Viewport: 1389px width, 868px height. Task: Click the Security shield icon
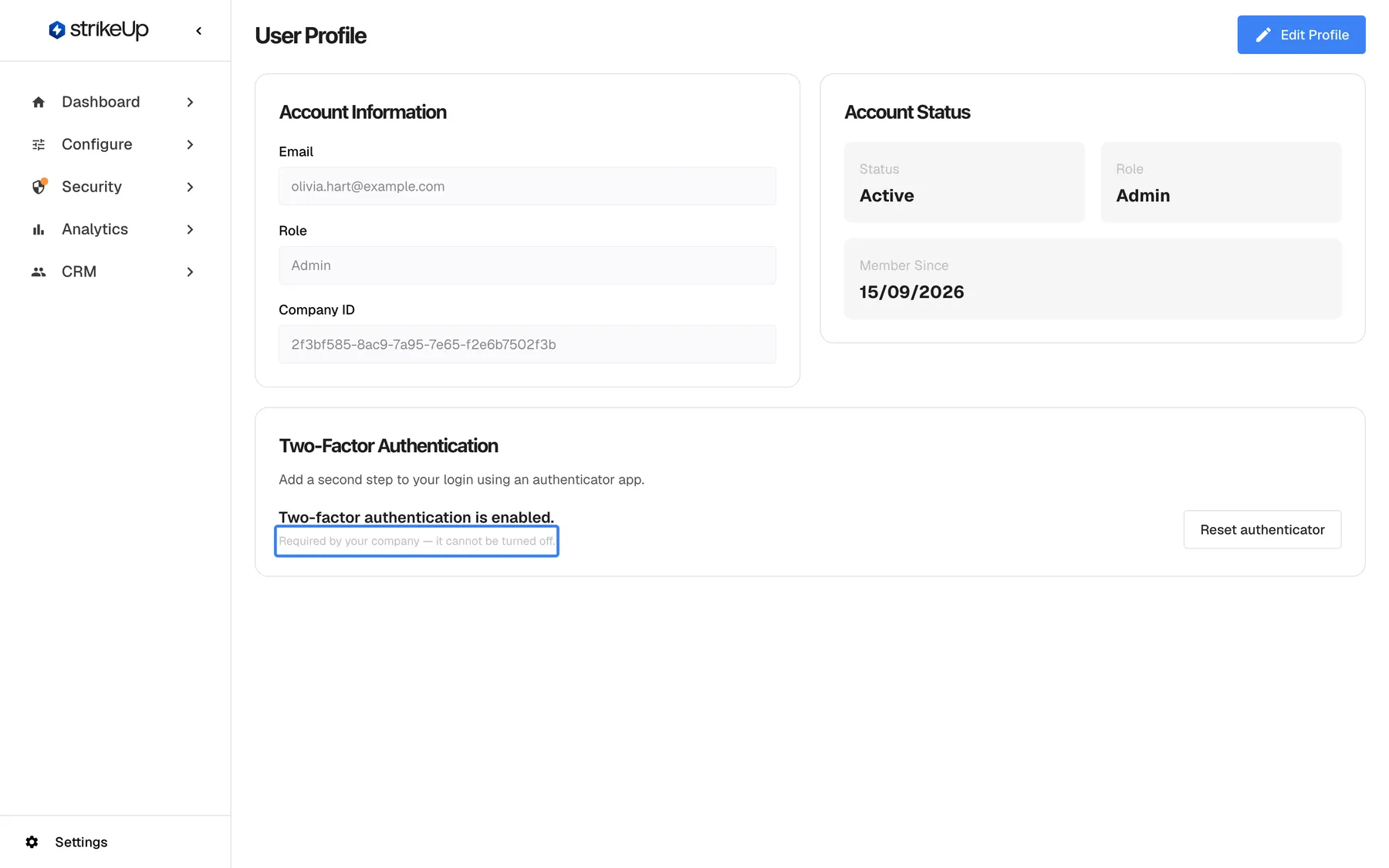click(39, 187)
